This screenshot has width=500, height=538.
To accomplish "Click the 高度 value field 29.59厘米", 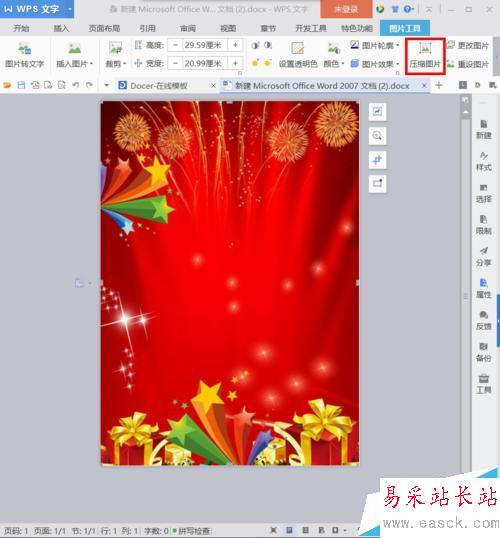I will click(205, 45).
